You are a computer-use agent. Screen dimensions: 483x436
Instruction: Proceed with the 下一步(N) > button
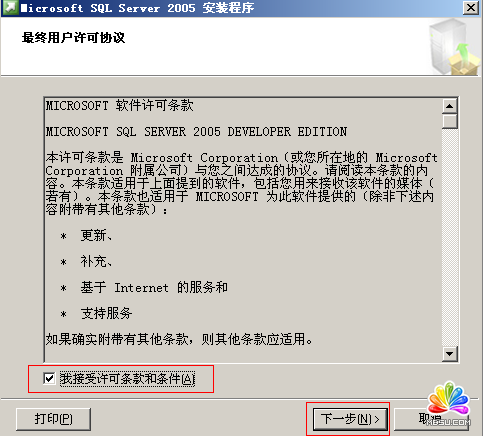[350, 419]
